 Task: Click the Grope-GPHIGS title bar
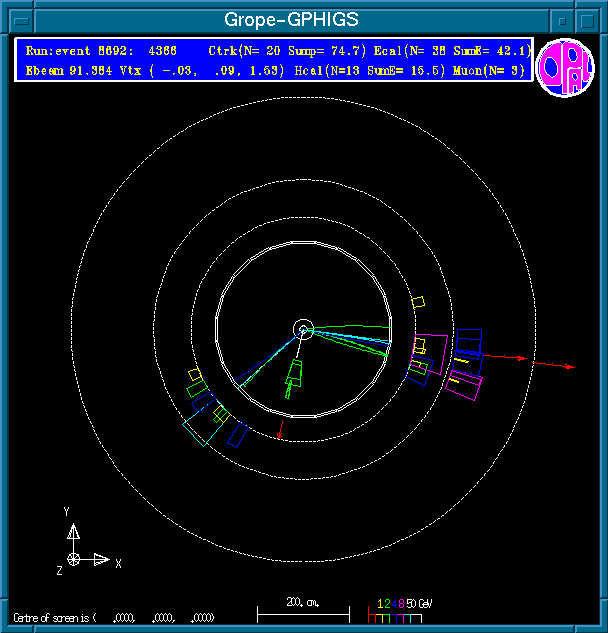pos(290,18)
